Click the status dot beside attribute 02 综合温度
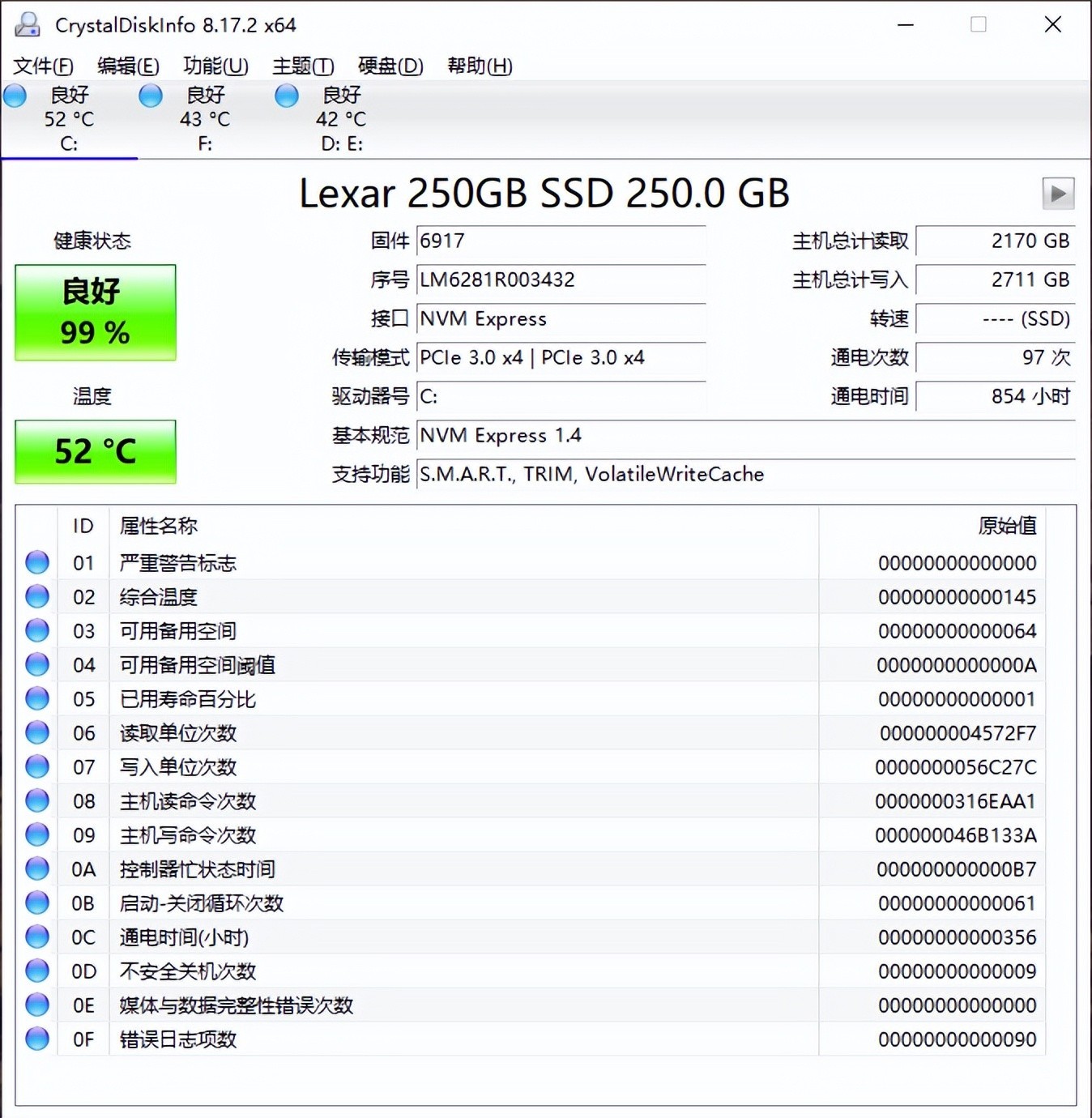The width and height of the screenshot is (1092, 1118). coord(36,596)
